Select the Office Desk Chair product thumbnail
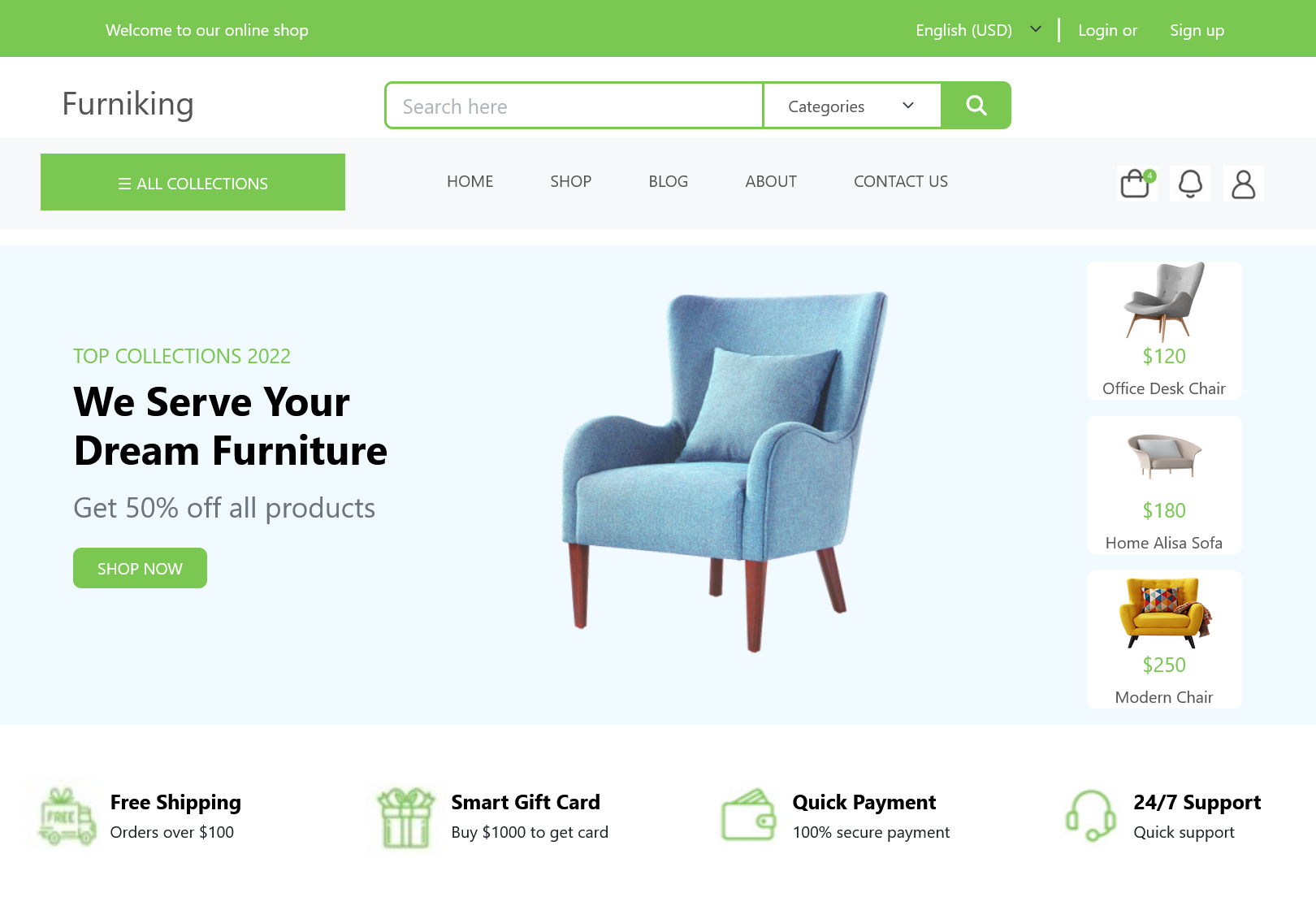This screenshot has height=906, width=1316. pos(1164,331)
